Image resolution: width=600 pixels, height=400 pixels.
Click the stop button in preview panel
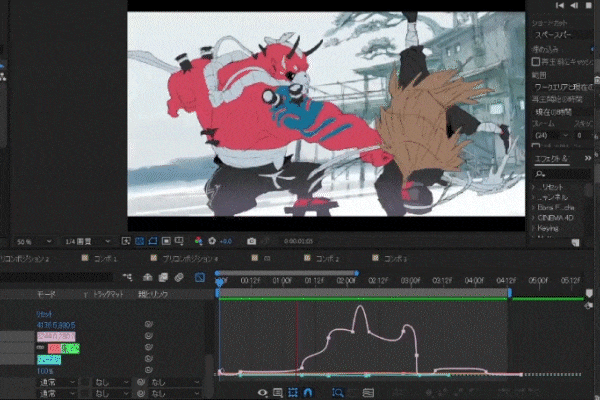pyautogui.click(x=589, y=5)
